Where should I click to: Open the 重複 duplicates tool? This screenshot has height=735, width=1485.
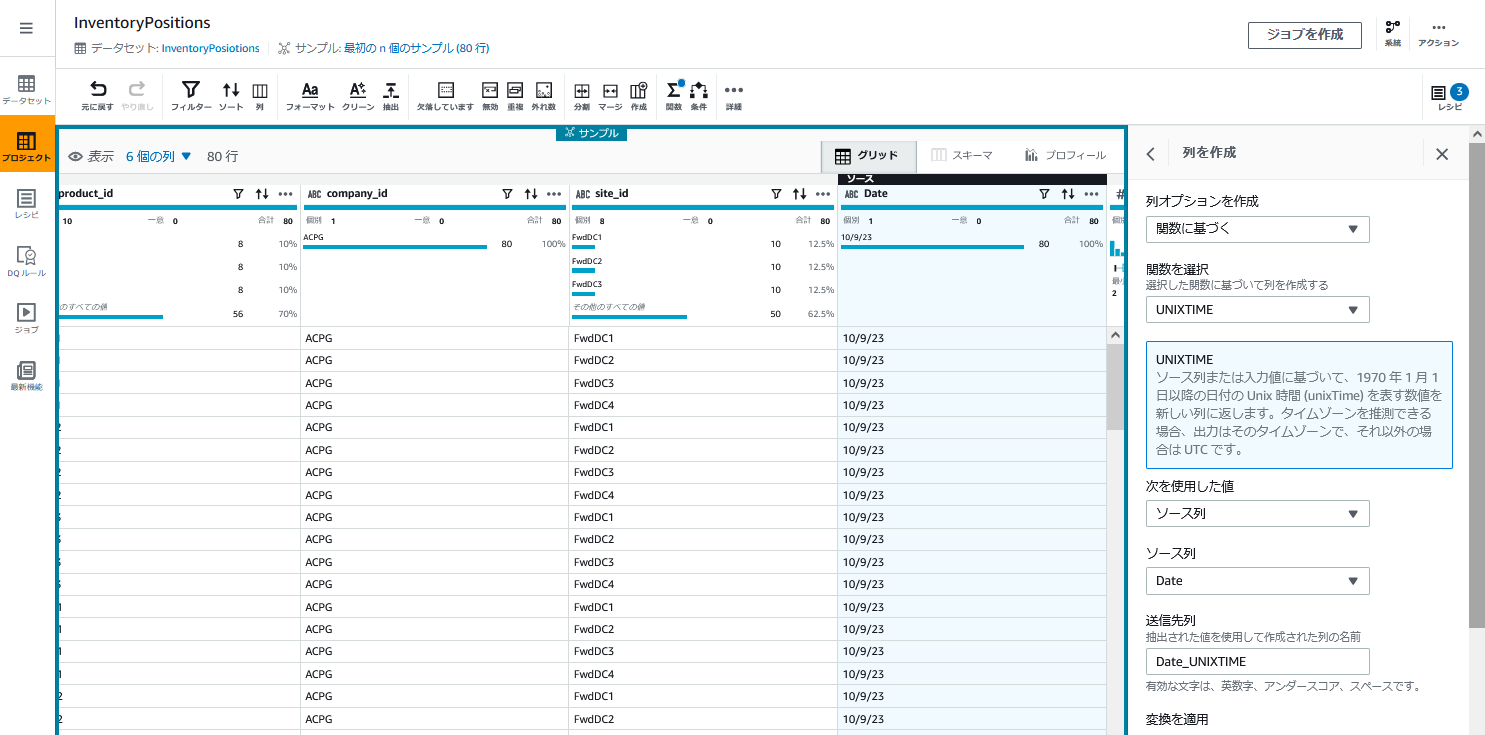pyautogui.click(x=516, y=96)
